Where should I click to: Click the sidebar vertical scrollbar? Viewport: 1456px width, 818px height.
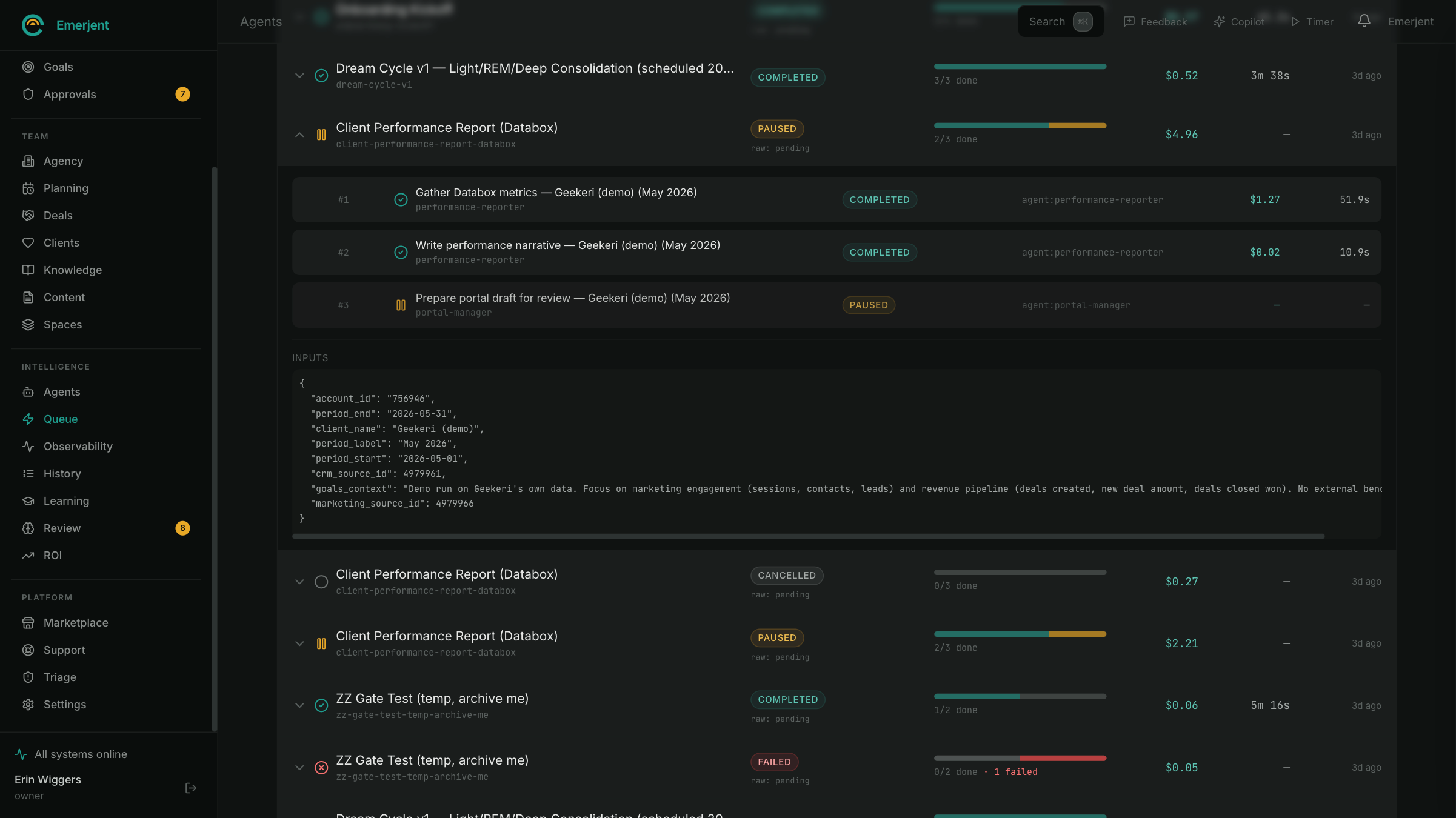(214, 448)
